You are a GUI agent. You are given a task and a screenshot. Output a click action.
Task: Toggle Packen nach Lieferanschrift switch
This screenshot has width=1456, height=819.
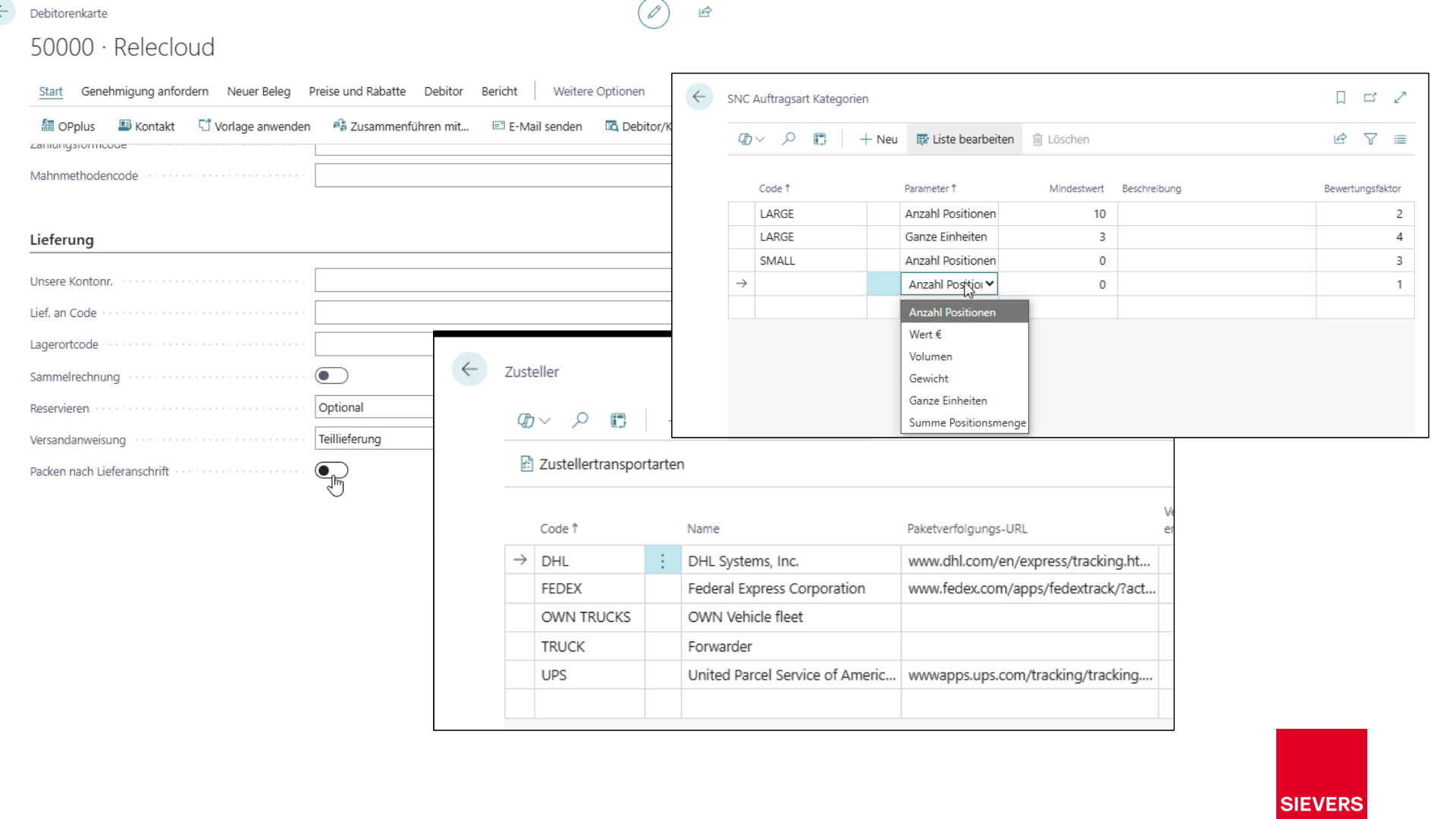(x=331, y=470)
